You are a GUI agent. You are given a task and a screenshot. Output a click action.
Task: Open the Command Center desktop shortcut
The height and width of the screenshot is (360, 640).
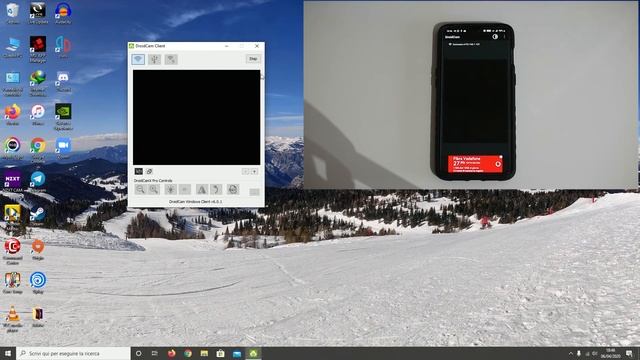(x=13, y=251)
